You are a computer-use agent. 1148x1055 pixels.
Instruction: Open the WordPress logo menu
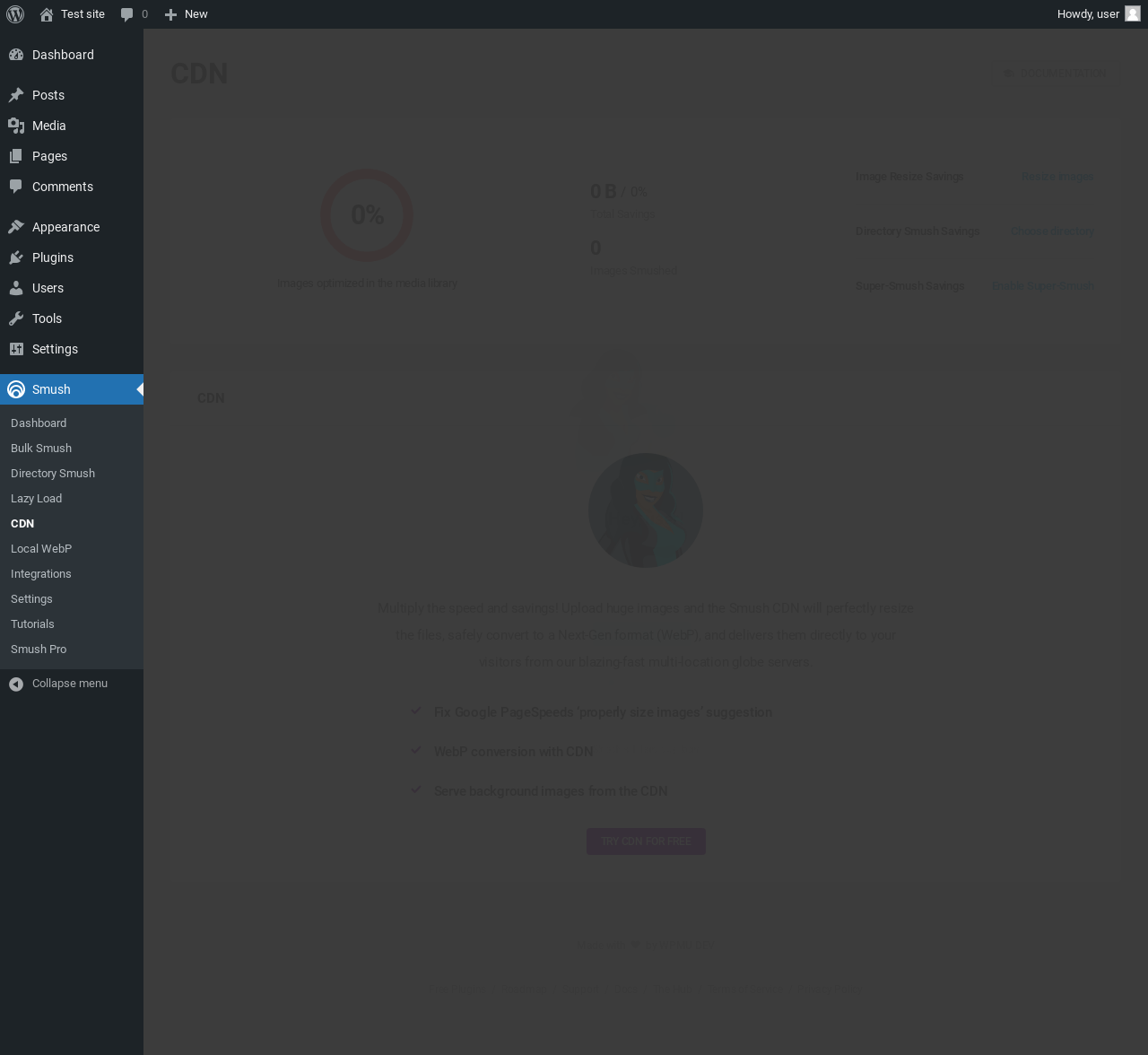click(x=15, y=13)
